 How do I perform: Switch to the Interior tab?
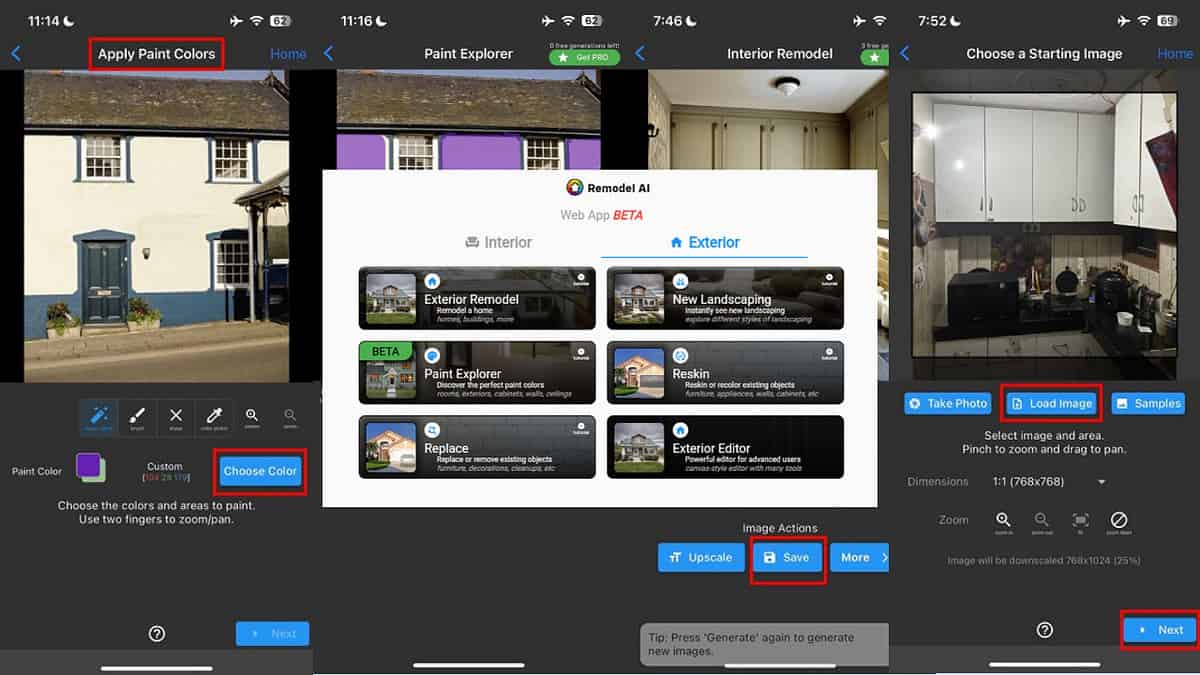pyautogui.click(x=498, y=242)
